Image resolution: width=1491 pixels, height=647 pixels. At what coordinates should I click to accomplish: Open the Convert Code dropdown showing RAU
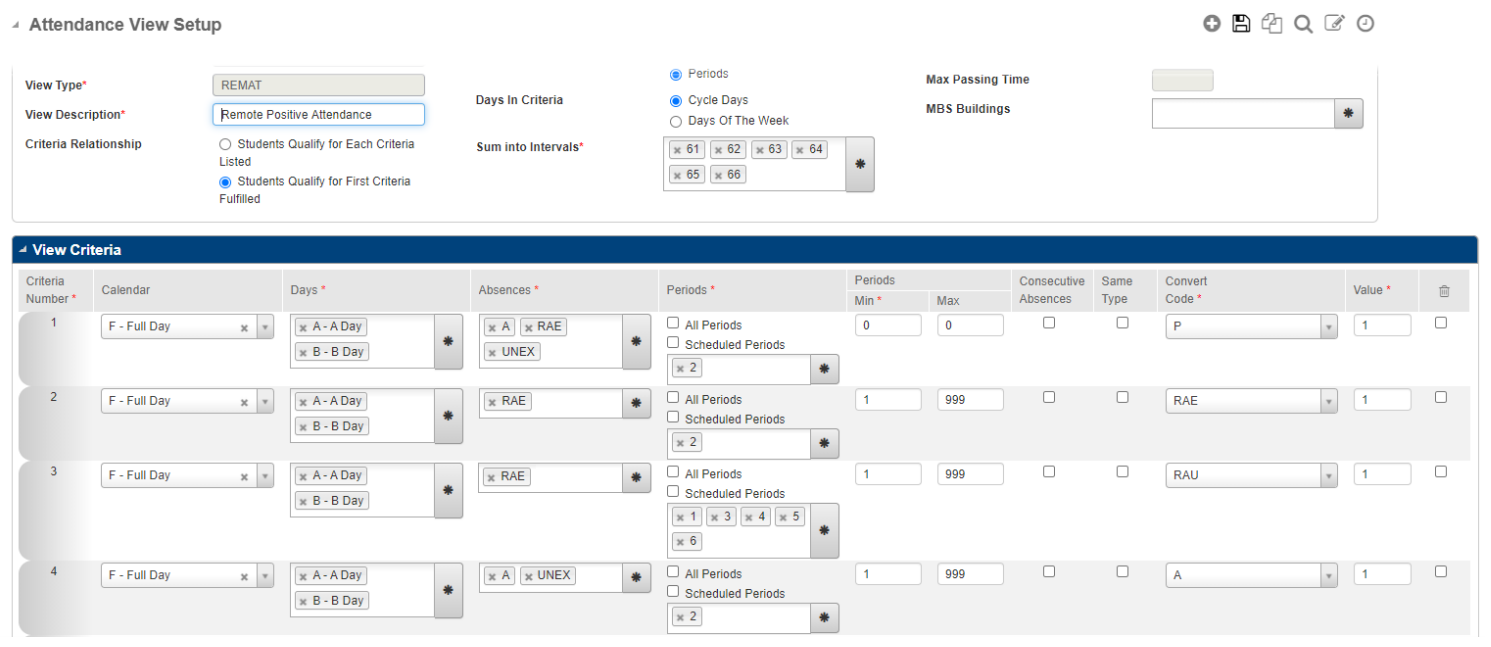(1328, 476)
